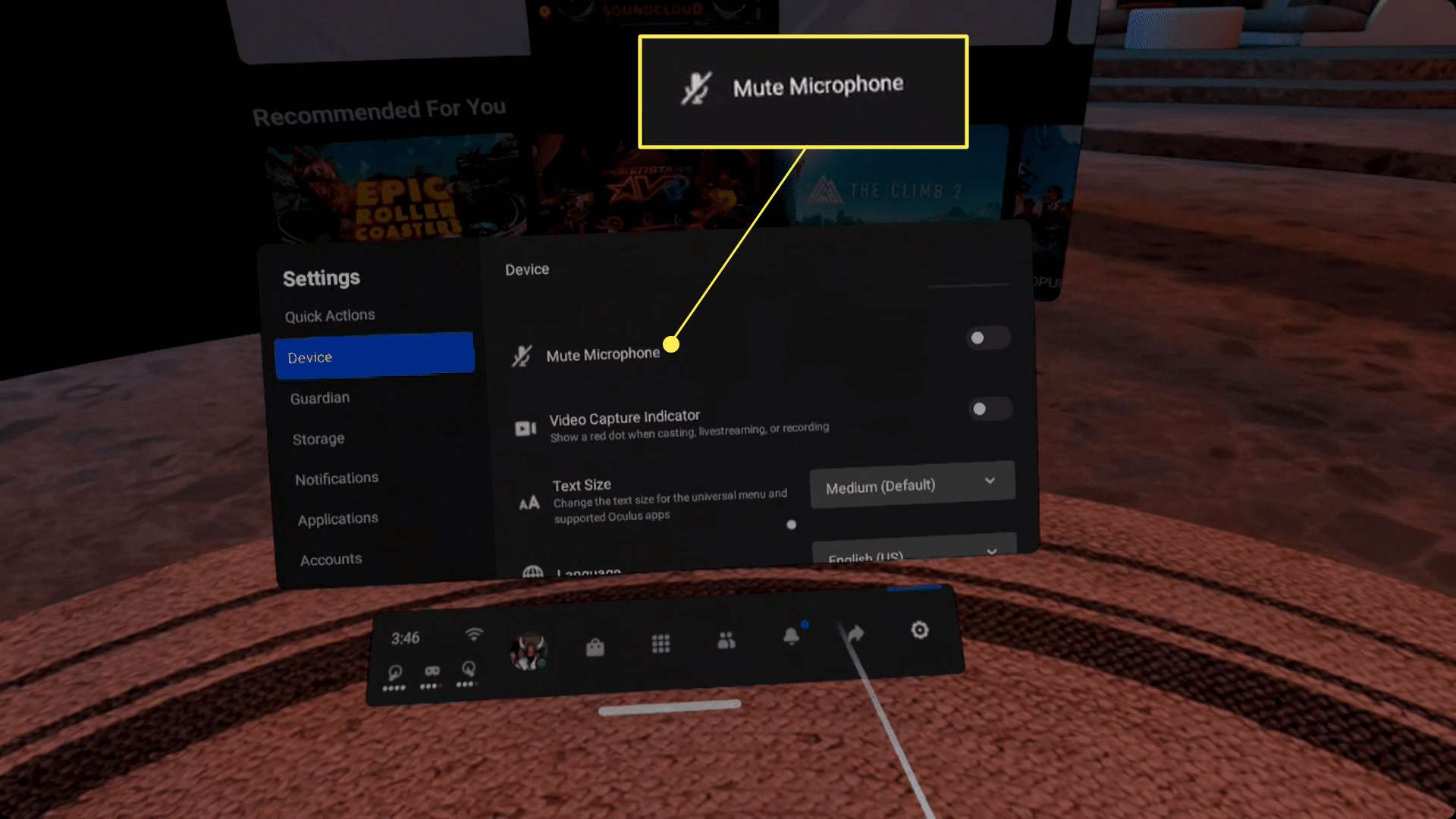Click the Quick Actions menu item
This screenshot has height=819, width=1456.
point(330,315)
